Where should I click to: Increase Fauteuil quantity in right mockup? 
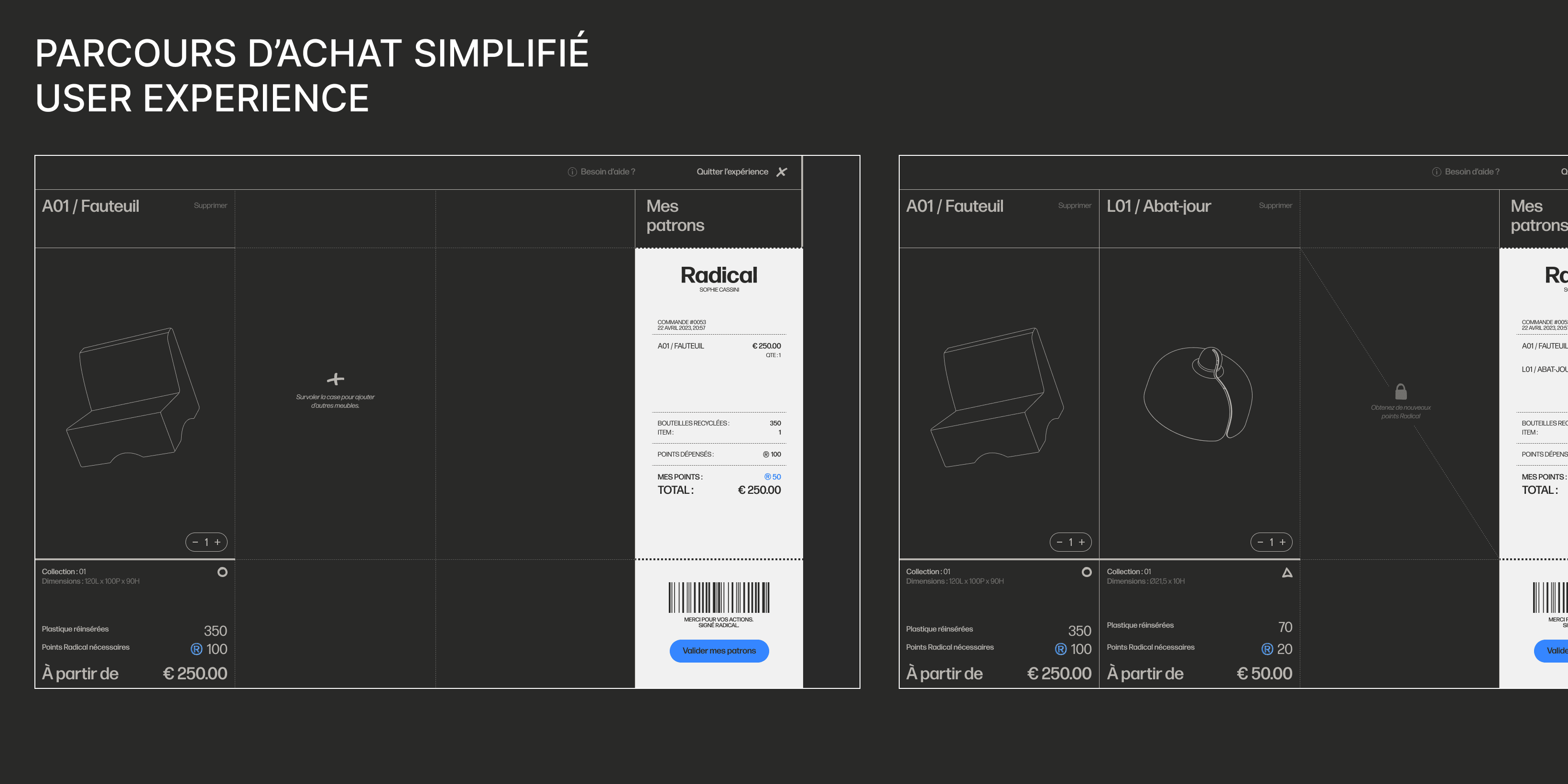1082,543
